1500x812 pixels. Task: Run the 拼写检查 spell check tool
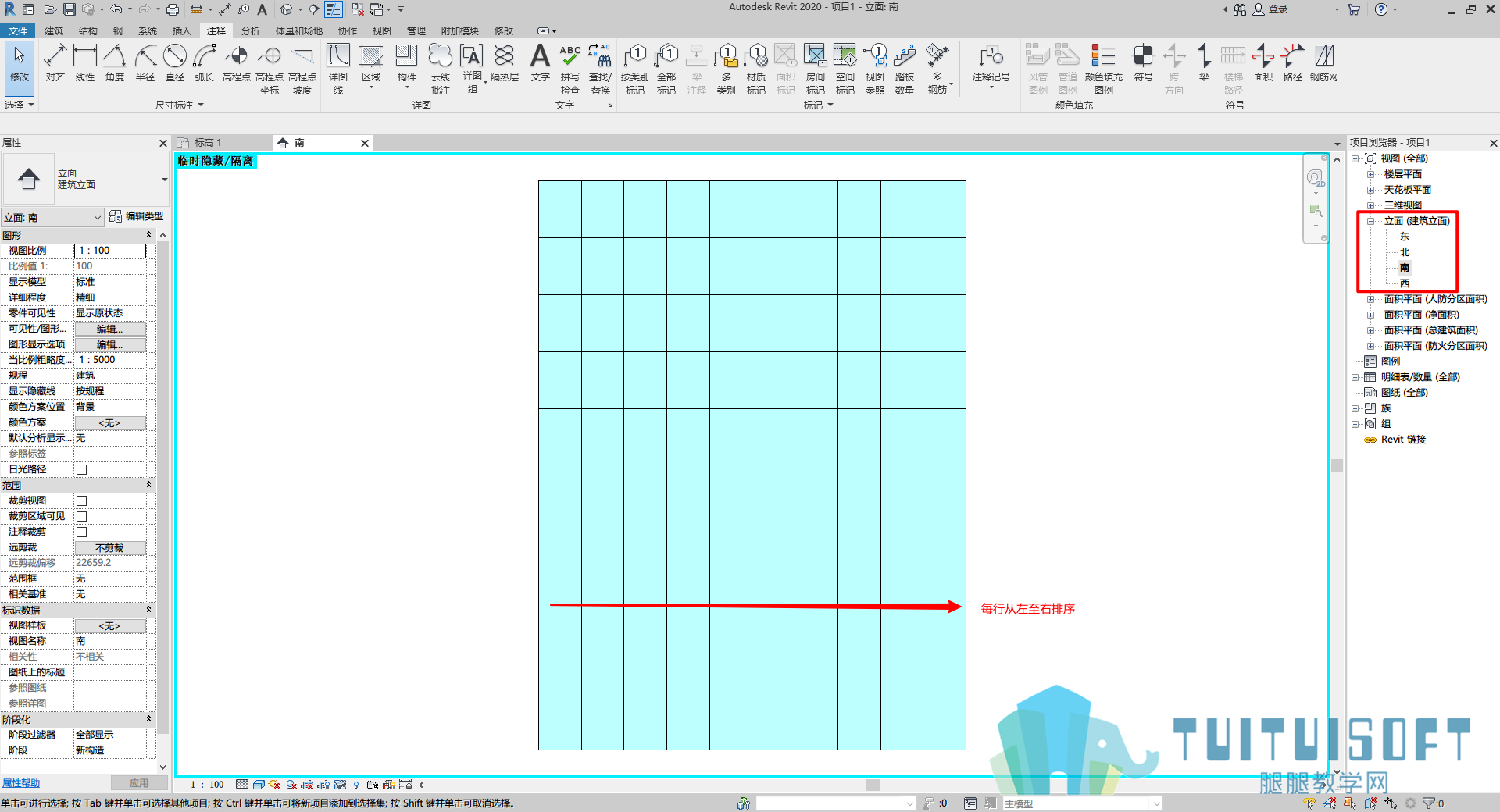[570, 69]
